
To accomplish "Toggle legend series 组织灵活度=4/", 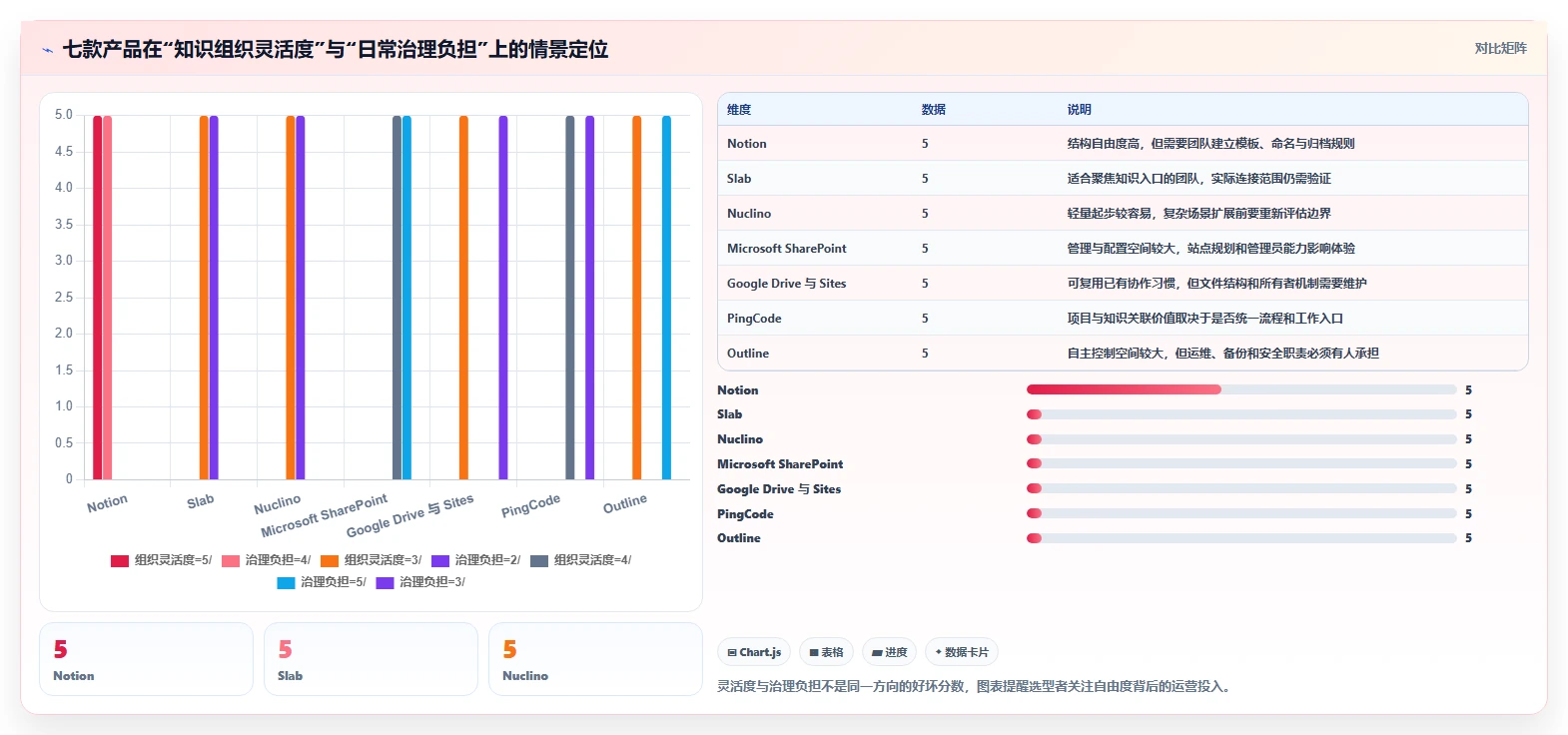I will click(580, 560).
